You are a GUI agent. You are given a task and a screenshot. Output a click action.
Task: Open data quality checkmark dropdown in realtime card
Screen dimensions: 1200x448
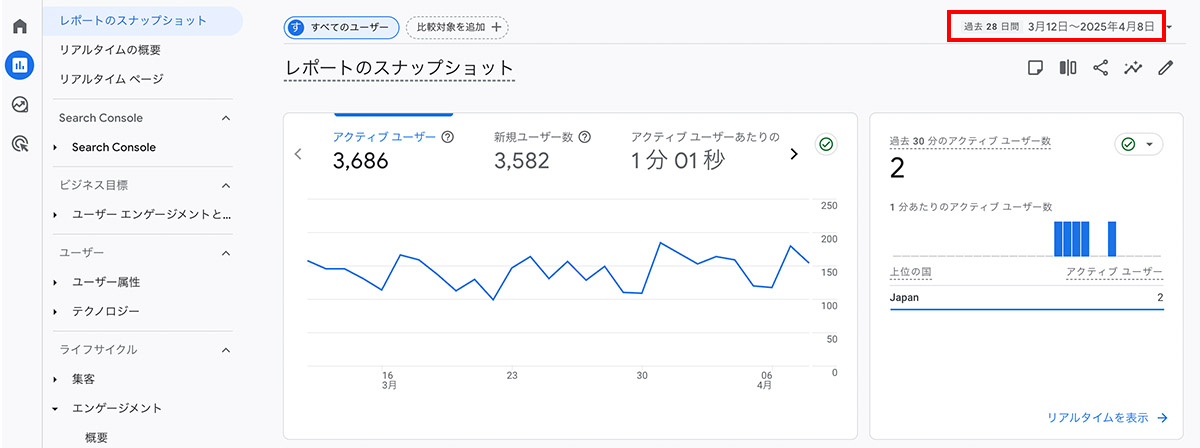point(1139,145)
